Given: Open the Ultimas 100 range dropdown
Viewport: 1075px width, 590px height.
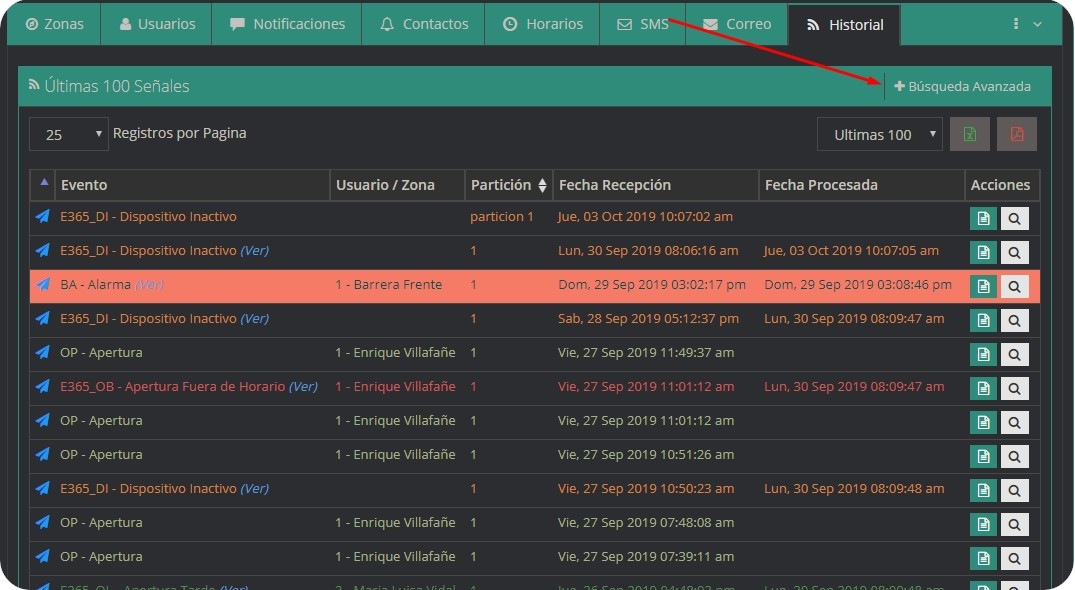Looking at the screenshot, I should coord(879,134).
